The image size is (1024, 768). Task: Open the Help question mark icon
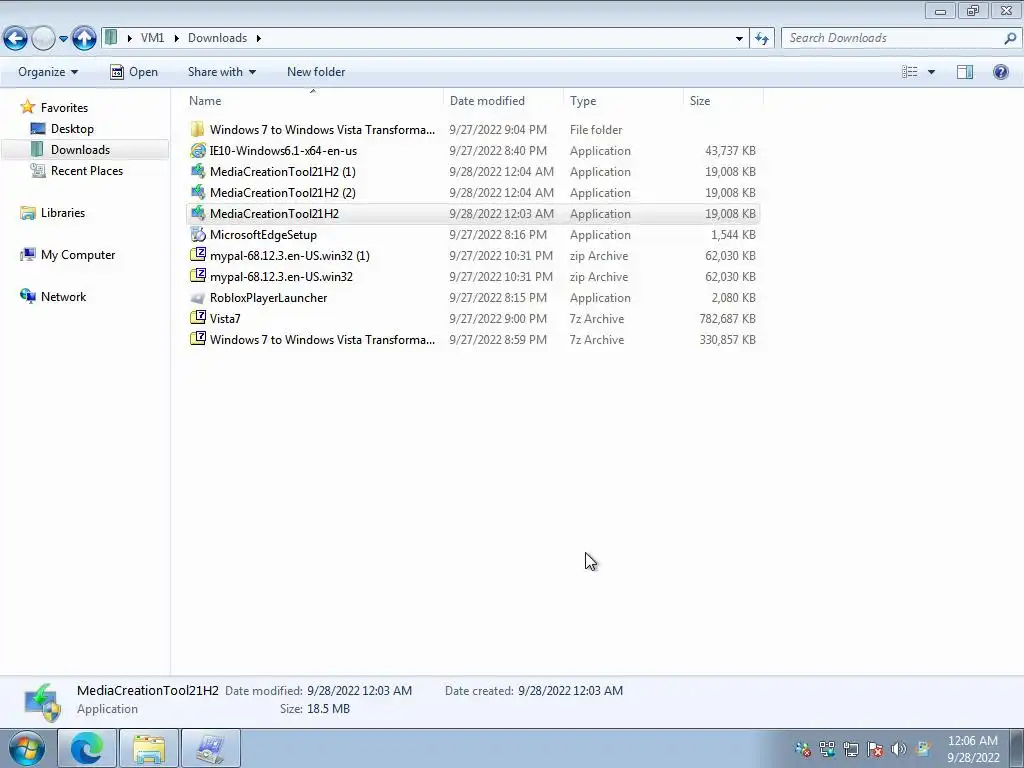[1000, 72]
